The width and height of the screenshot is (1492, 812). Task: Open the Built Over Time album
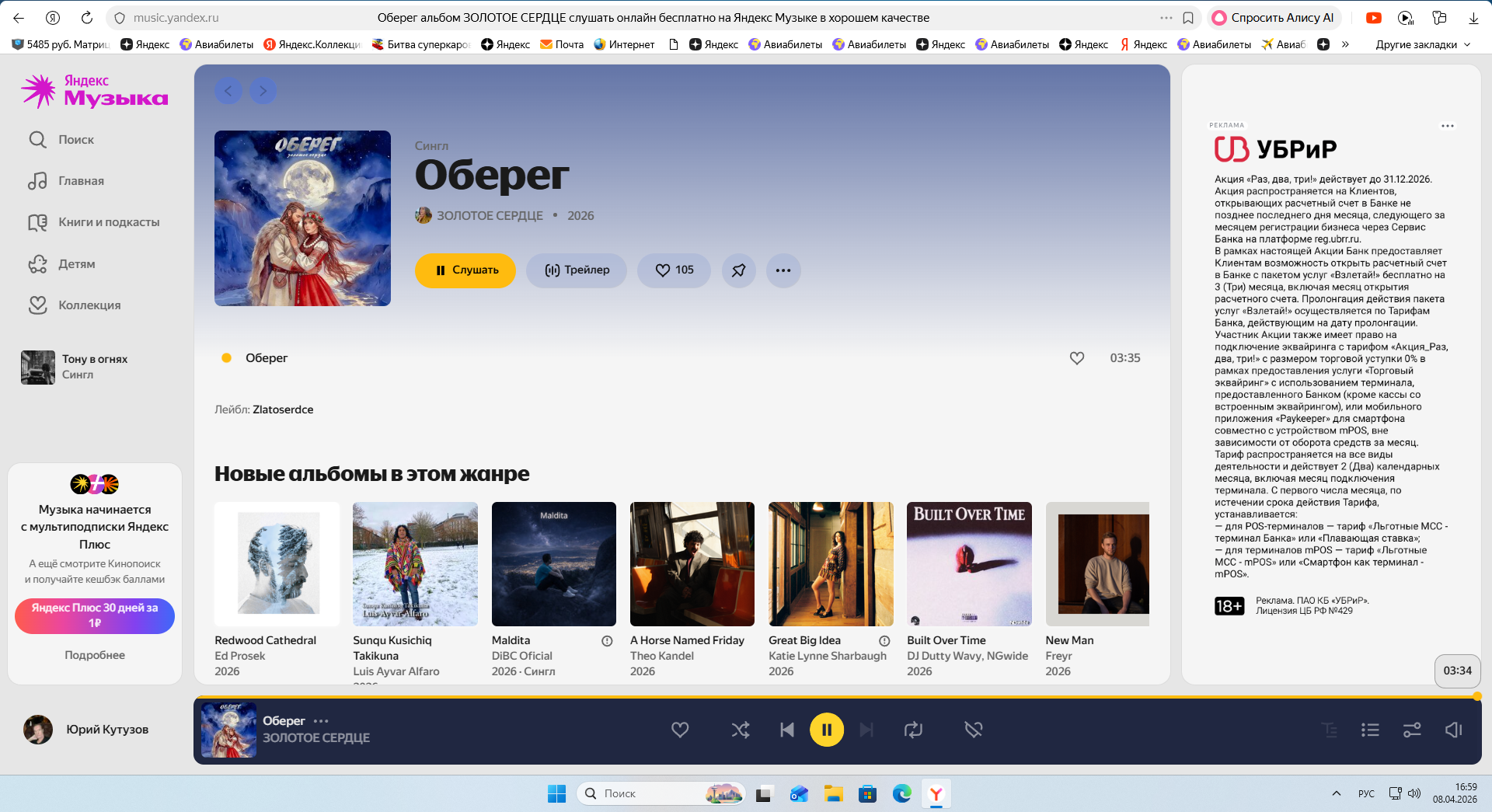(969, 564)
